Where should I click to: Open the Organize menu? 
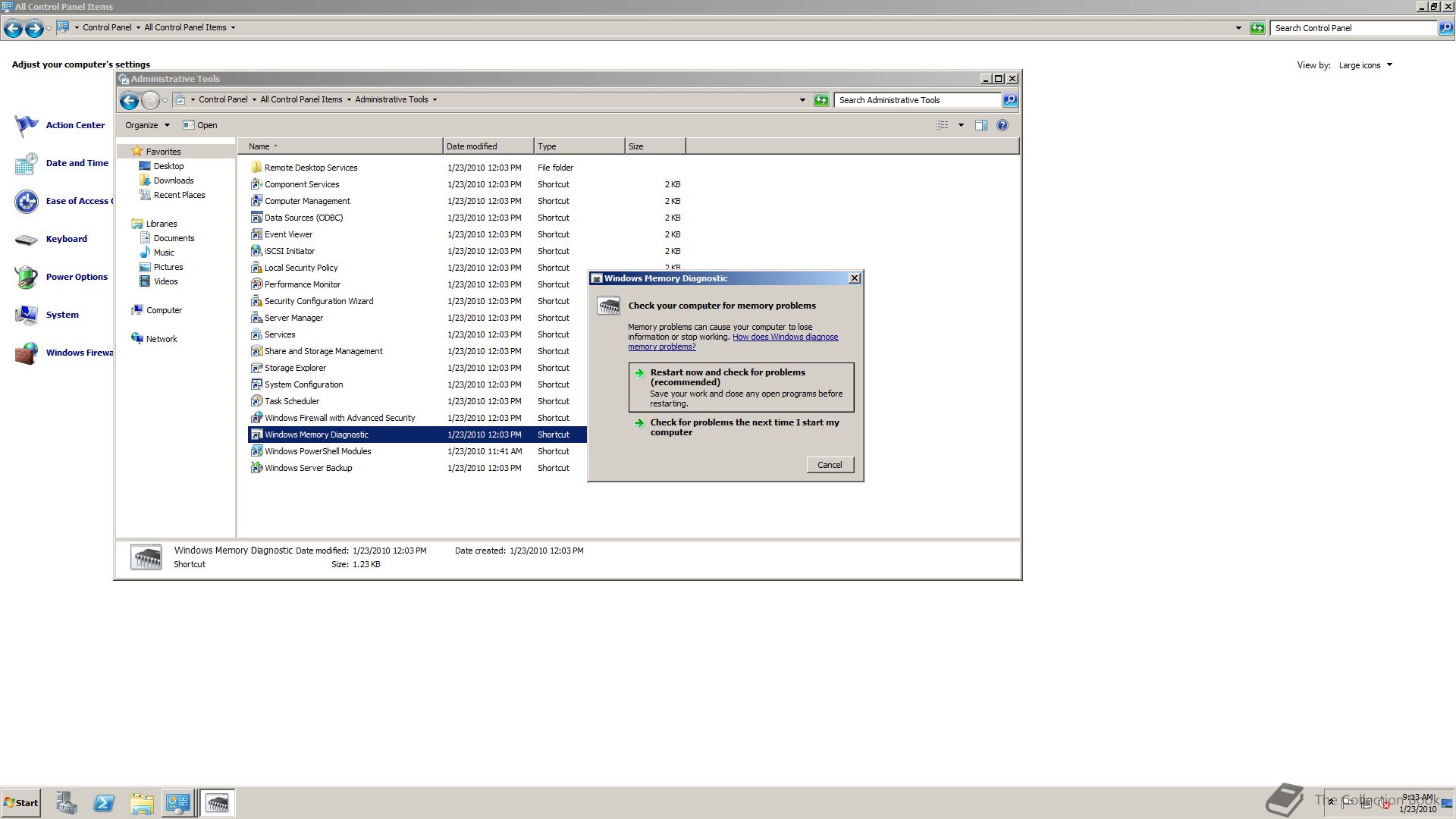147,125
